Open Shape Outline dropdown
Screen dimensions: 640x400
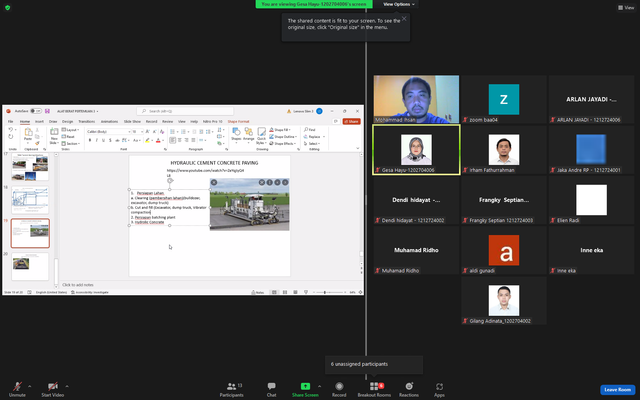coord(283,137)
